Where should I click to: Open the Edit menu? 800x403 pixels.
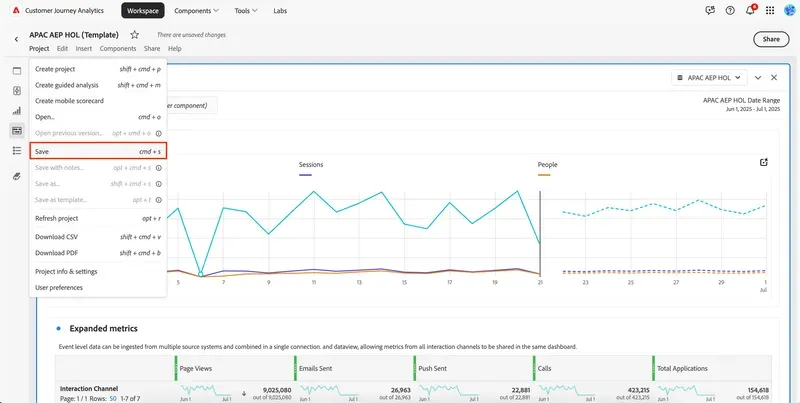tap(62, 48)
